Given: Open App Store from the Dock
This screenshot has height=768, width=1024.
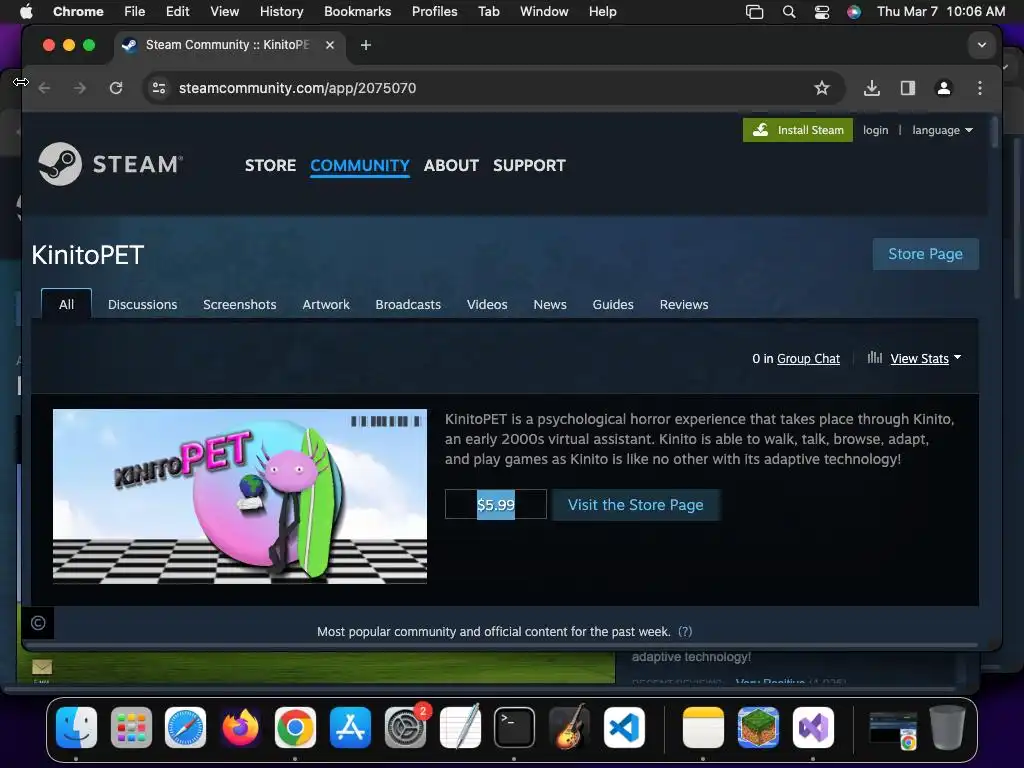Looking at the screenshot, I should click(350, 727).
